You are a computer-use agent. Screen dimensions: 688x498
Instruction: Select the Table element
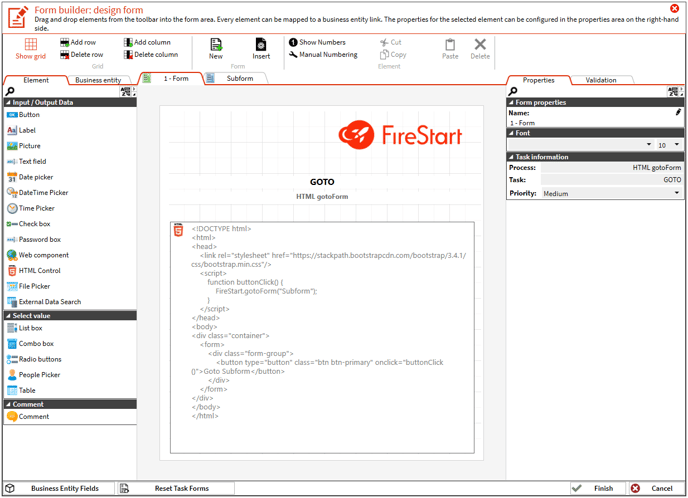click(x=21, y=390)
